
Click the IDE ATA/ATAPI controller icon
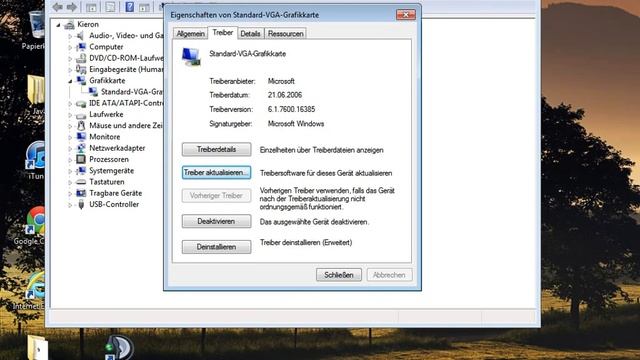(x=81, y=103)
